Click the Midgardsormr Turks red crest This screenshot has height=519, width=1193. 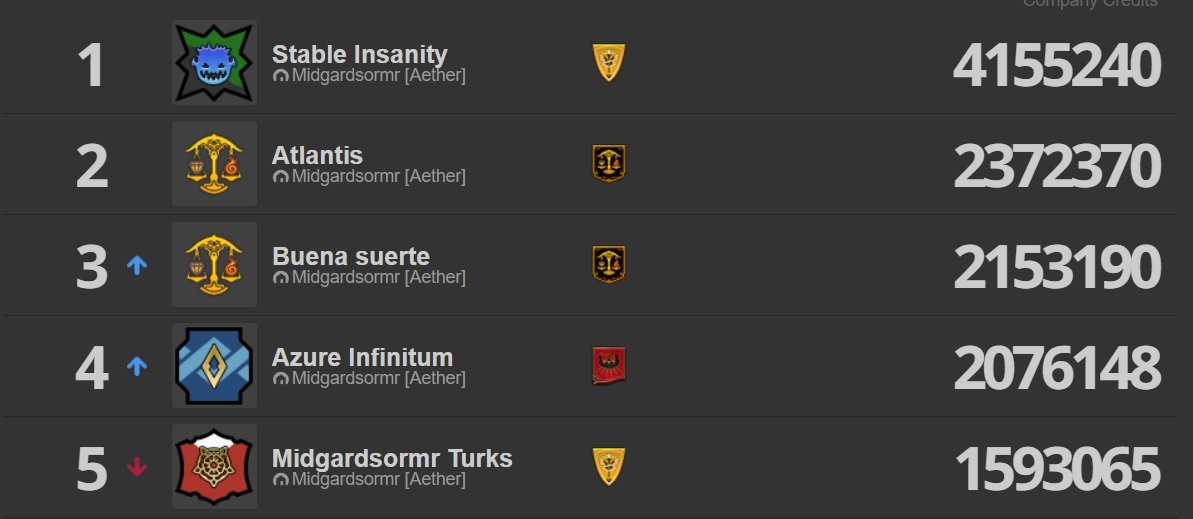pos(215,466)
